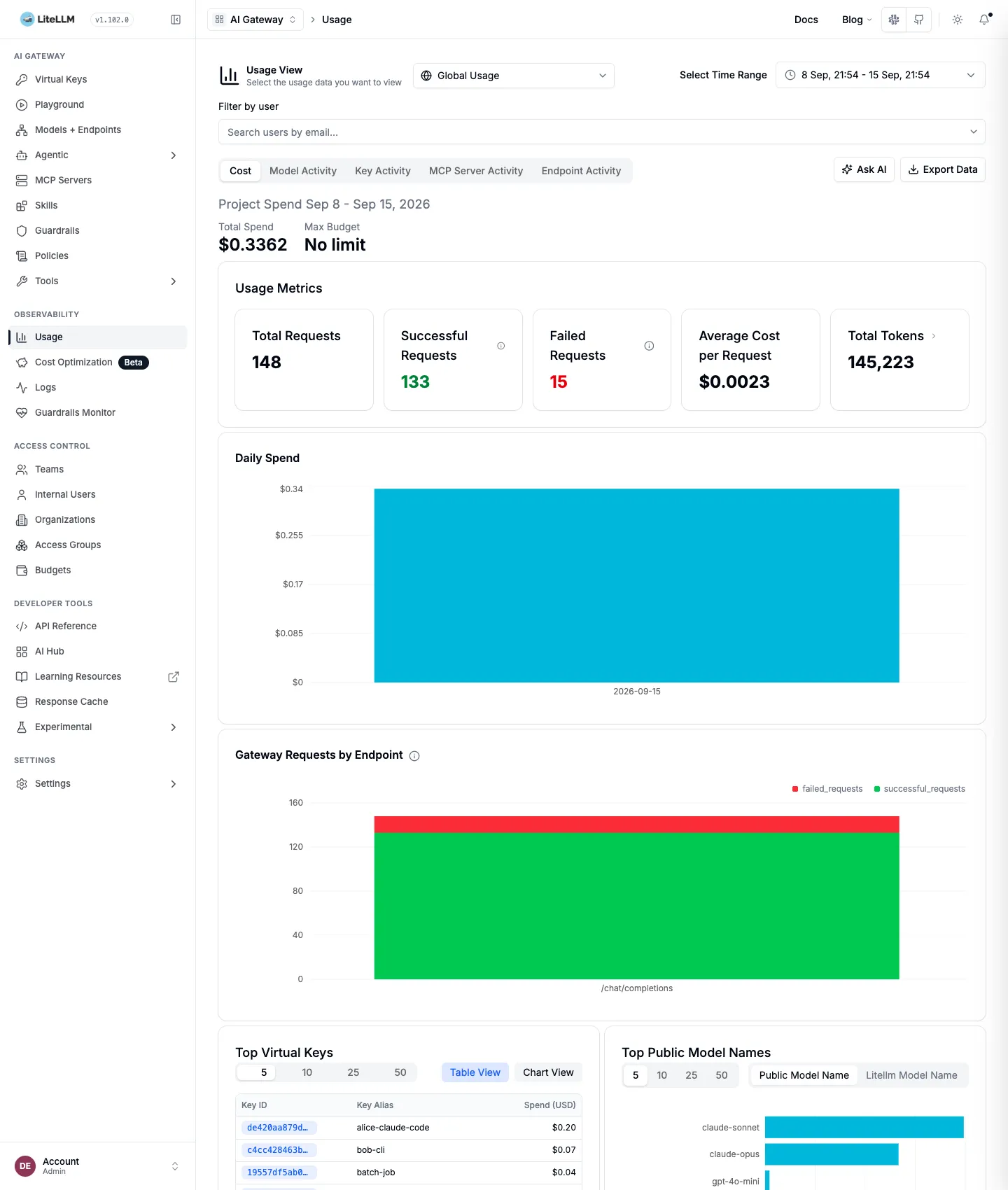This screenshot has width=1008, height=1190.
Task: Open the Blog dropdown menu
Action: coord(857,20)
